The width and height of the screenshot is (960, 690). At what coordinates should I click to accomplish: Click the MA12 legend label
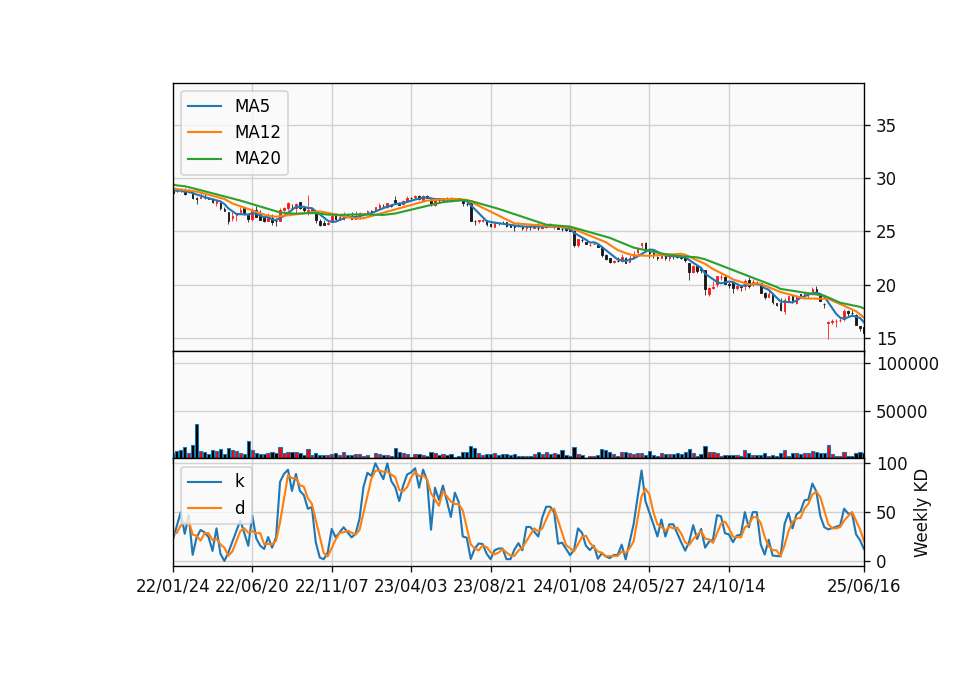click(257, 132)
